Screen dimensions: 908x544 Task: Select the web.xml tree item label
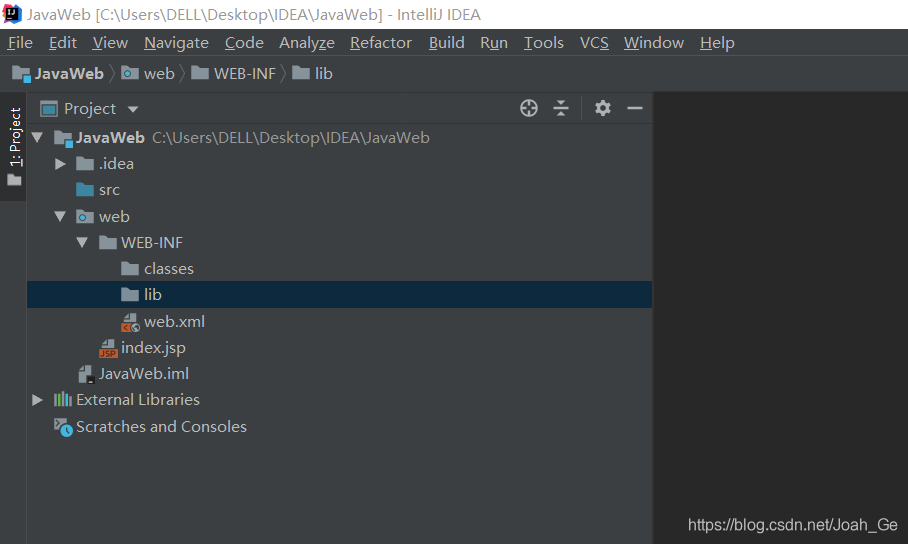[174, 322]
